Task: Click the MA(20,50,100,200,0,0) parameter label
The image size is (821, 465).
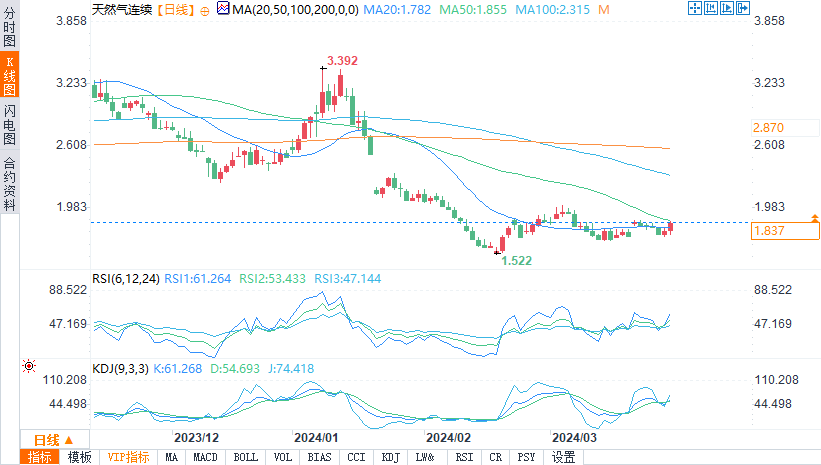Action: (x=296, y=10)
